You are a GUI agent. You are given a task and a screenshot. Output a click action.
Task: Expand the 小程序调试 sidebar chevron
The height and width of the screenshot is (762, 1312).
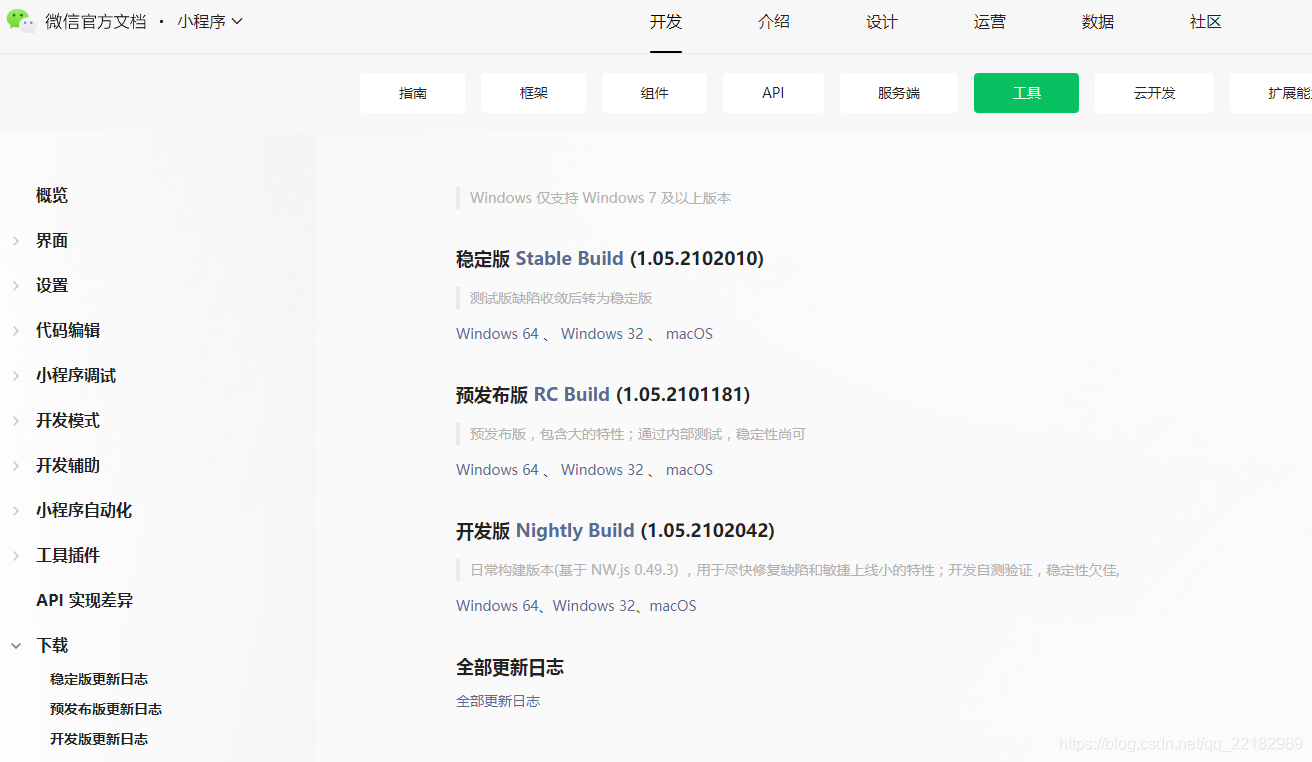coord(16,376)
